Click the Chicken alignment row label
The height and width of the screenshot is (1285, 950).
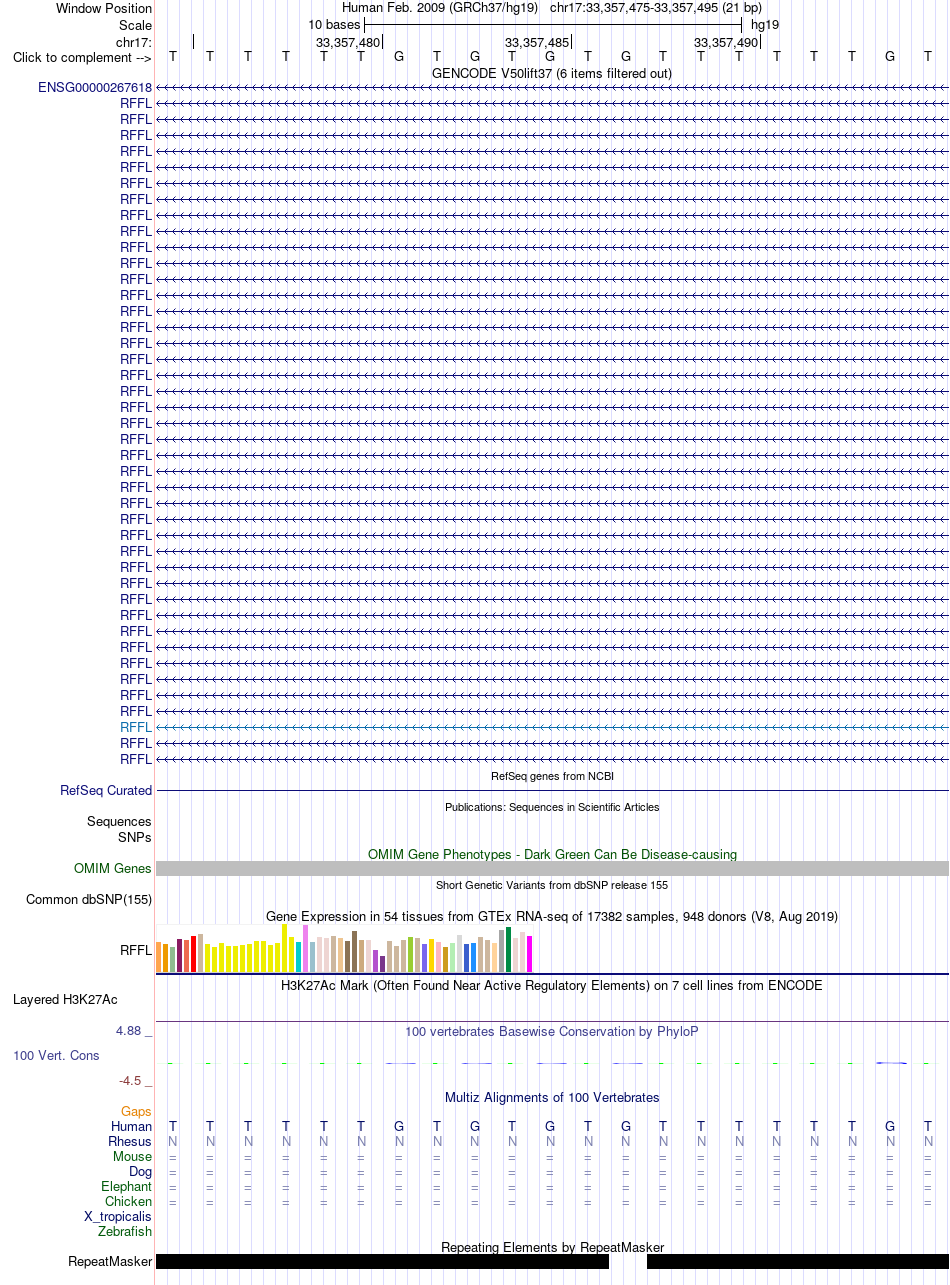click(x=129, y=1201)
